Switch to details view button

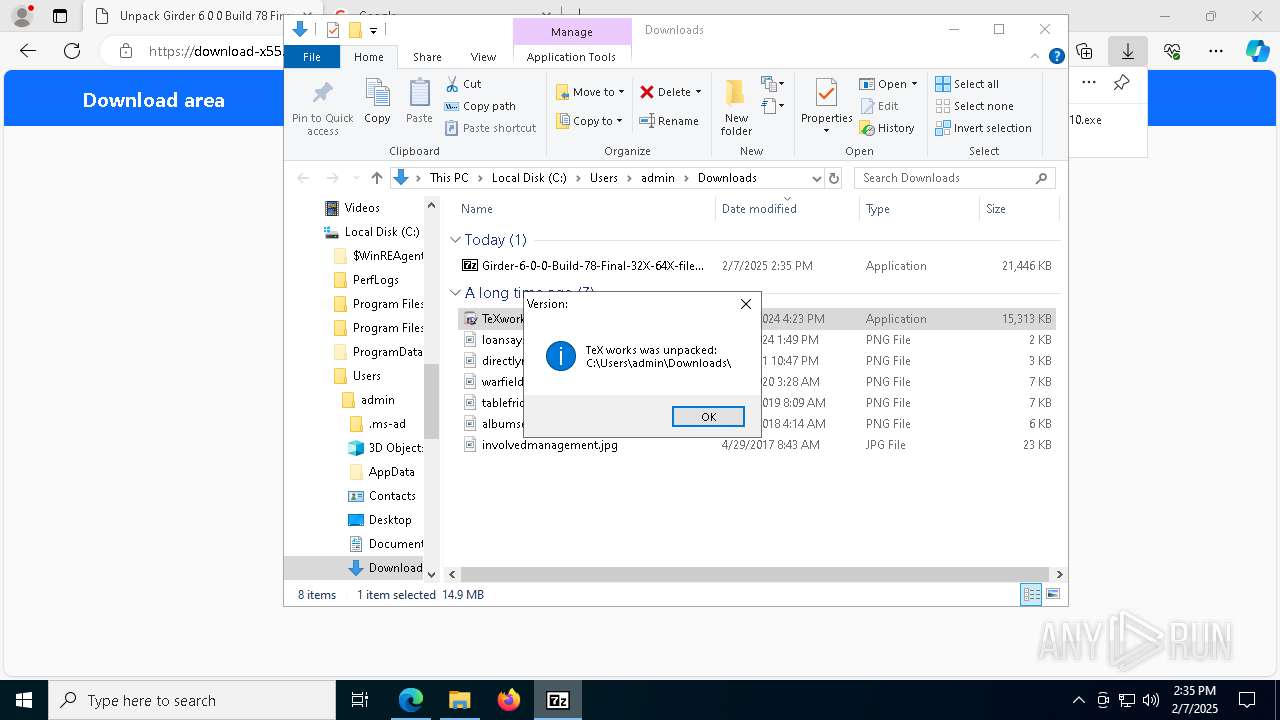[1031, 595]
